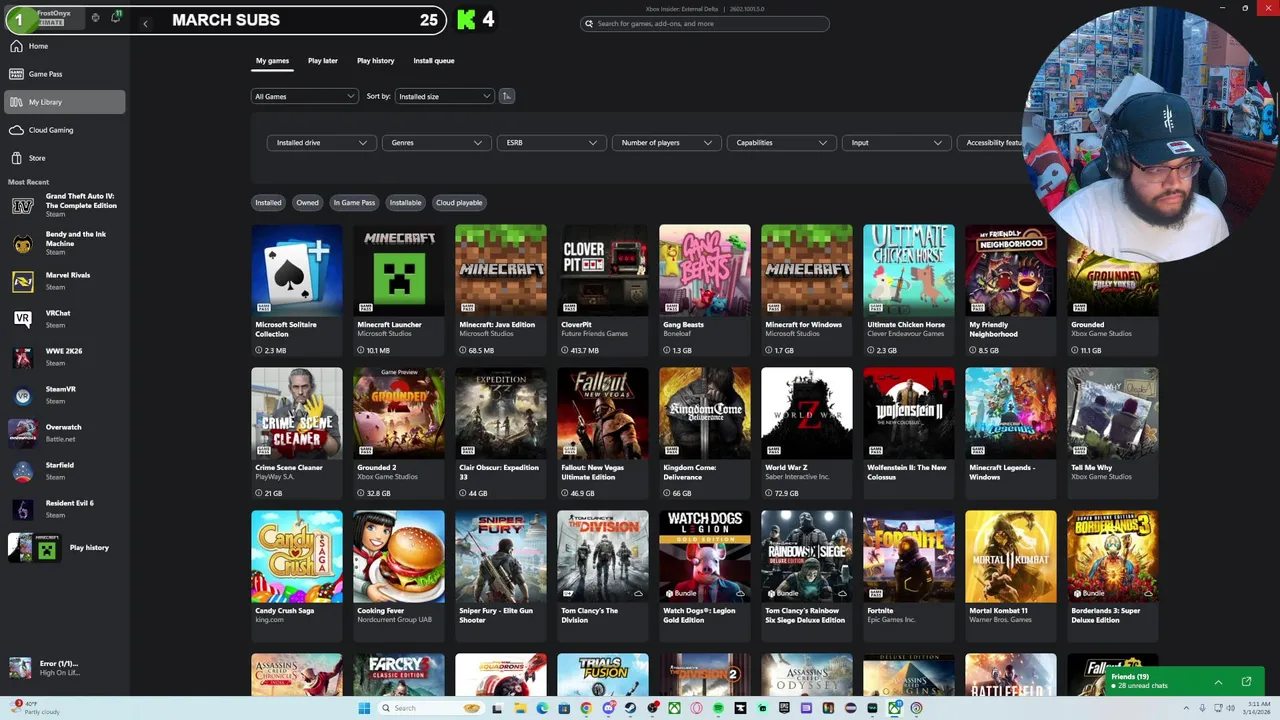Screen dimensions: 1280x720
Task: Reverse the sort order arrow button
Action: pyautogui.click(x=507, y=96)
